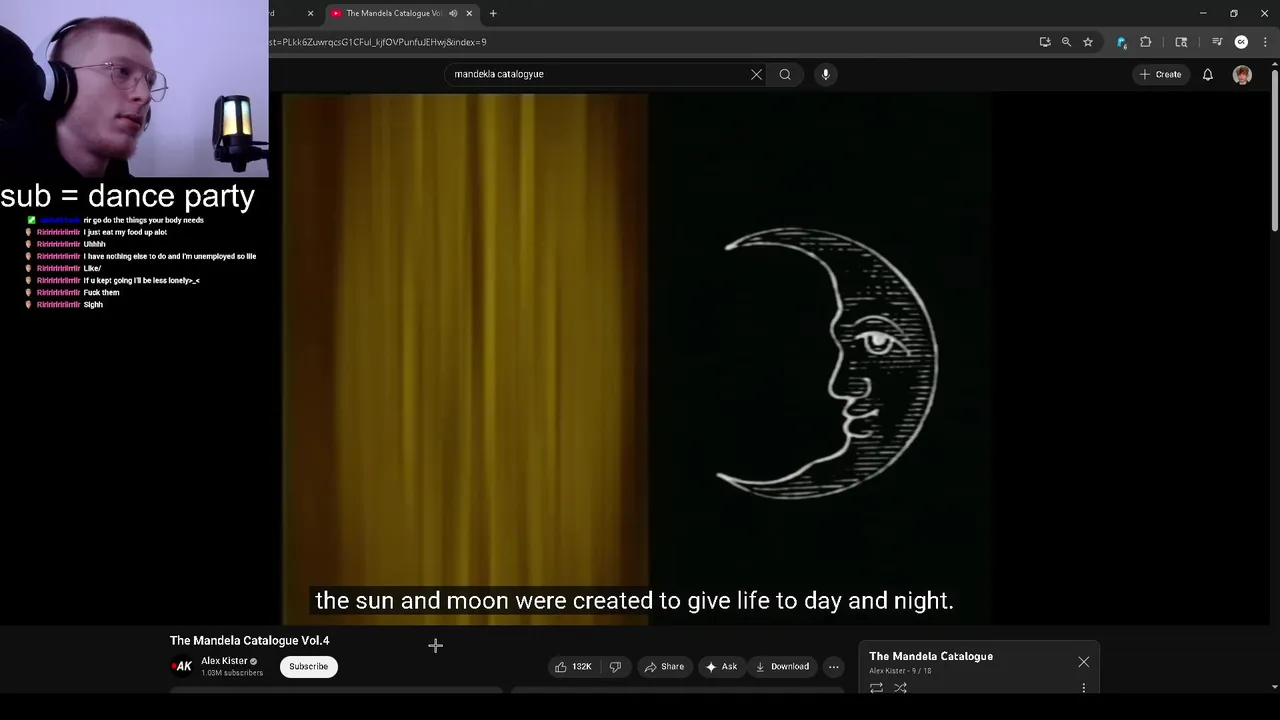Share this video

point(664,667)
